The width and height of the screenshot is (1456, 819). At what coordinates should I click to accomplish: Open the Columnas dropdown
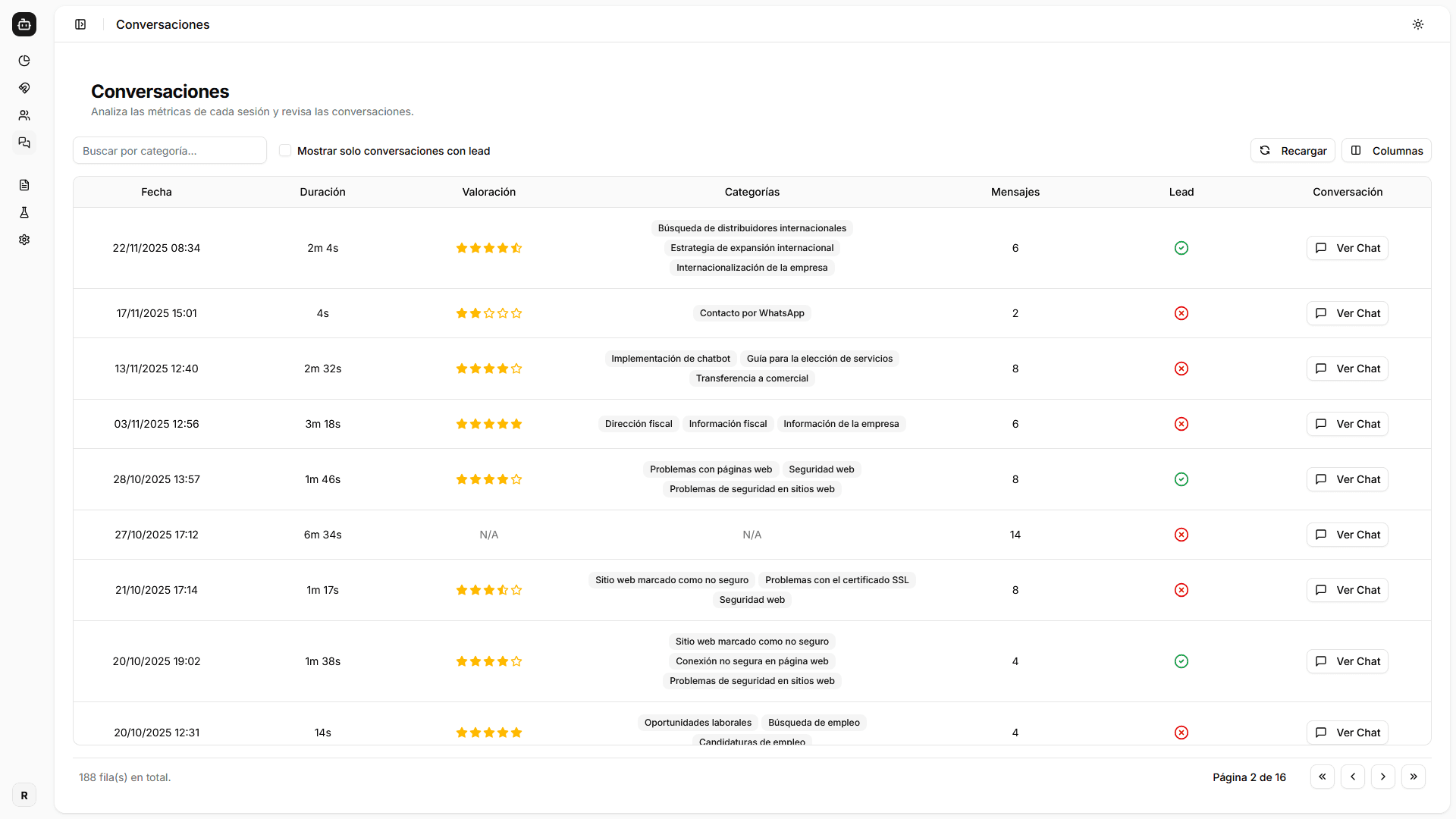(1386, 150)
